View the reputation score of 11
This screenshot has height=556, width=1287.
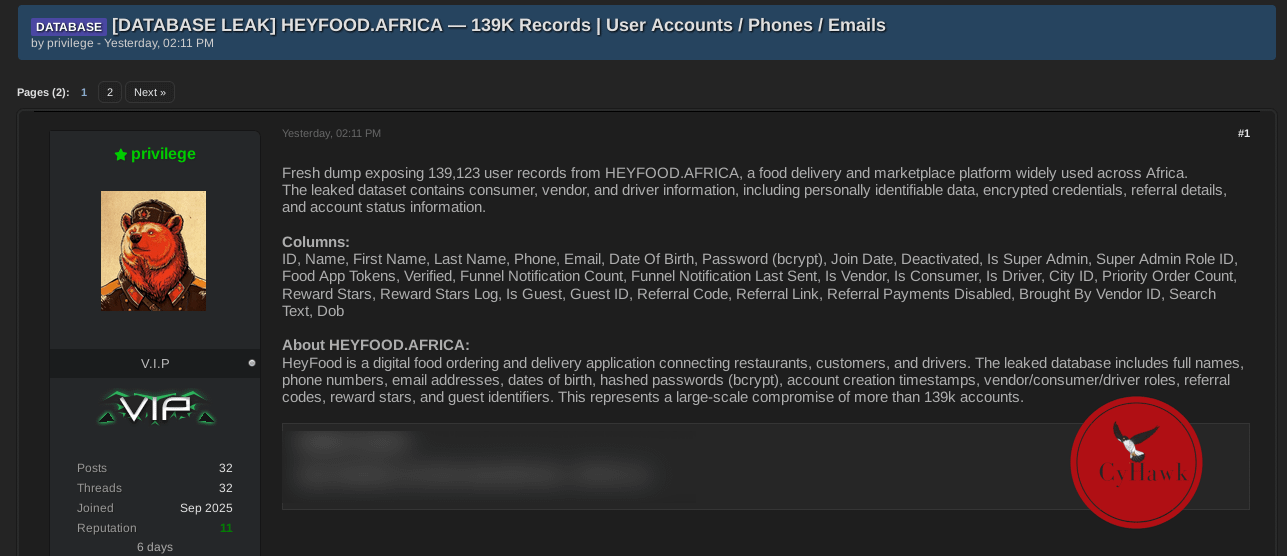point(226,528)
